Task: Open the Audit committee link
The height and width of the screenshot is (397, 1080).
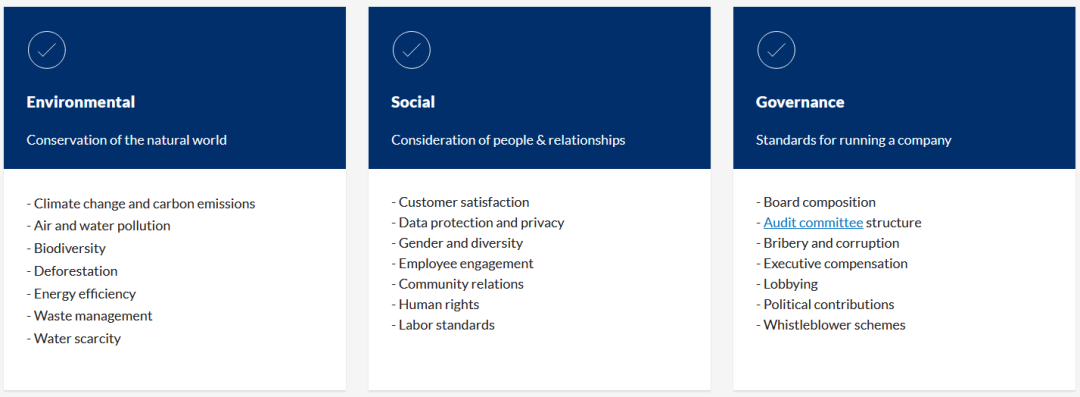Action: (x=813, y=223)
